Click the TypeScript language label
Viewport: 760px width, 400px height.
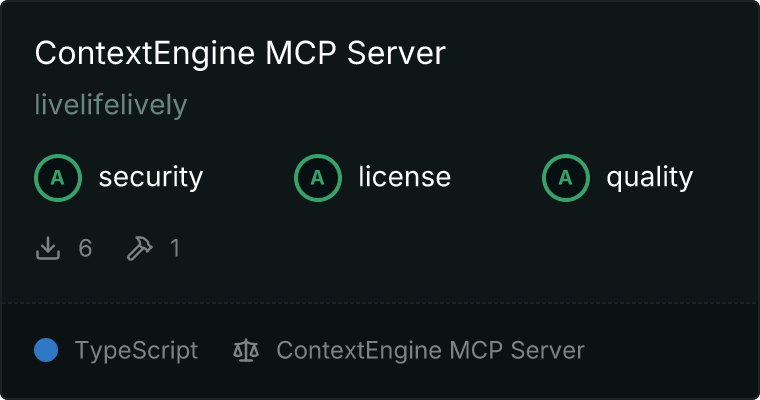tap(137, 351)
